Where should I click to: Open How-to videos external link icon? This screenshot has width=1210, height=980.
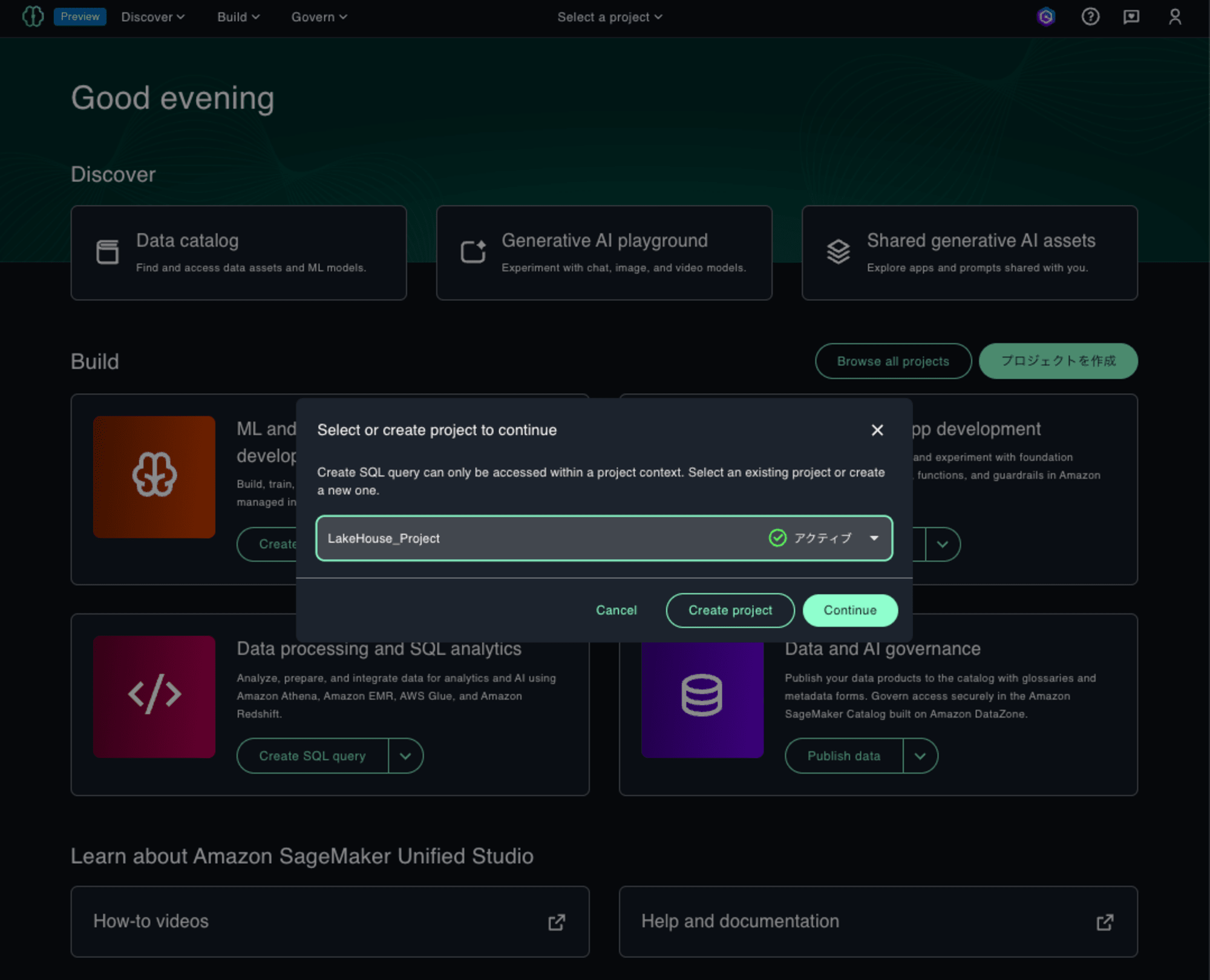557,922
